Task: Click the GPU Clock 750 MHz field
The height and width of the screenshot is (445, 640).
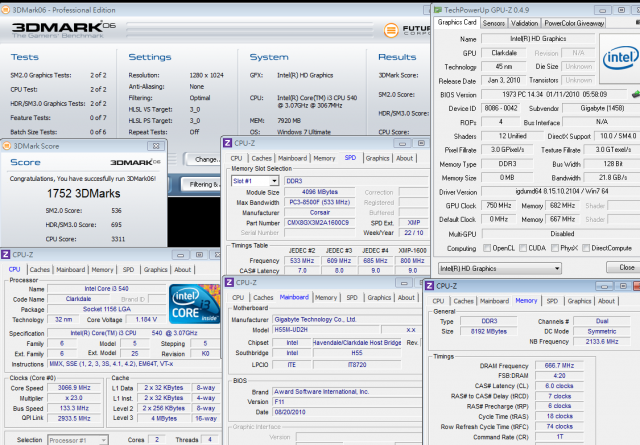Action: 498,205
